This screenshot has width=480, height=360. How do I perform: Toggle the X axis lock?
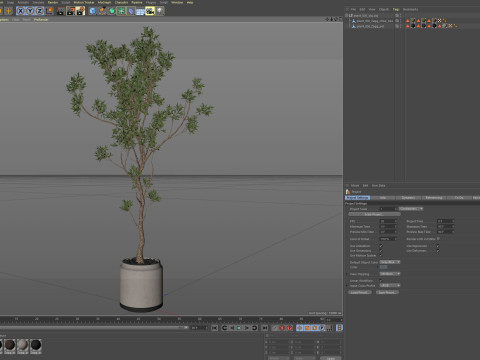tap(20, 11)
